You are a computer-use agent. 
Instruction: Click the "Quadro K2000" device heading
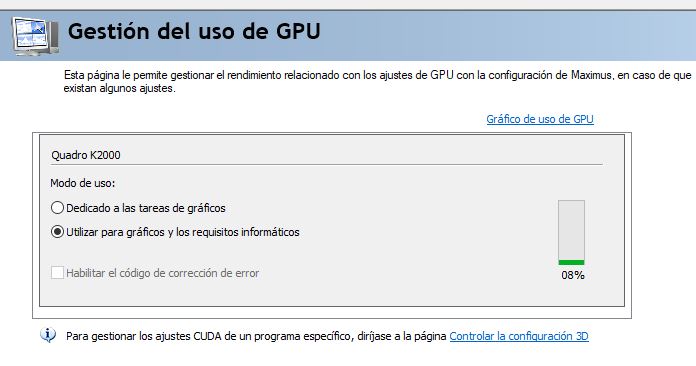pos(86,155)
